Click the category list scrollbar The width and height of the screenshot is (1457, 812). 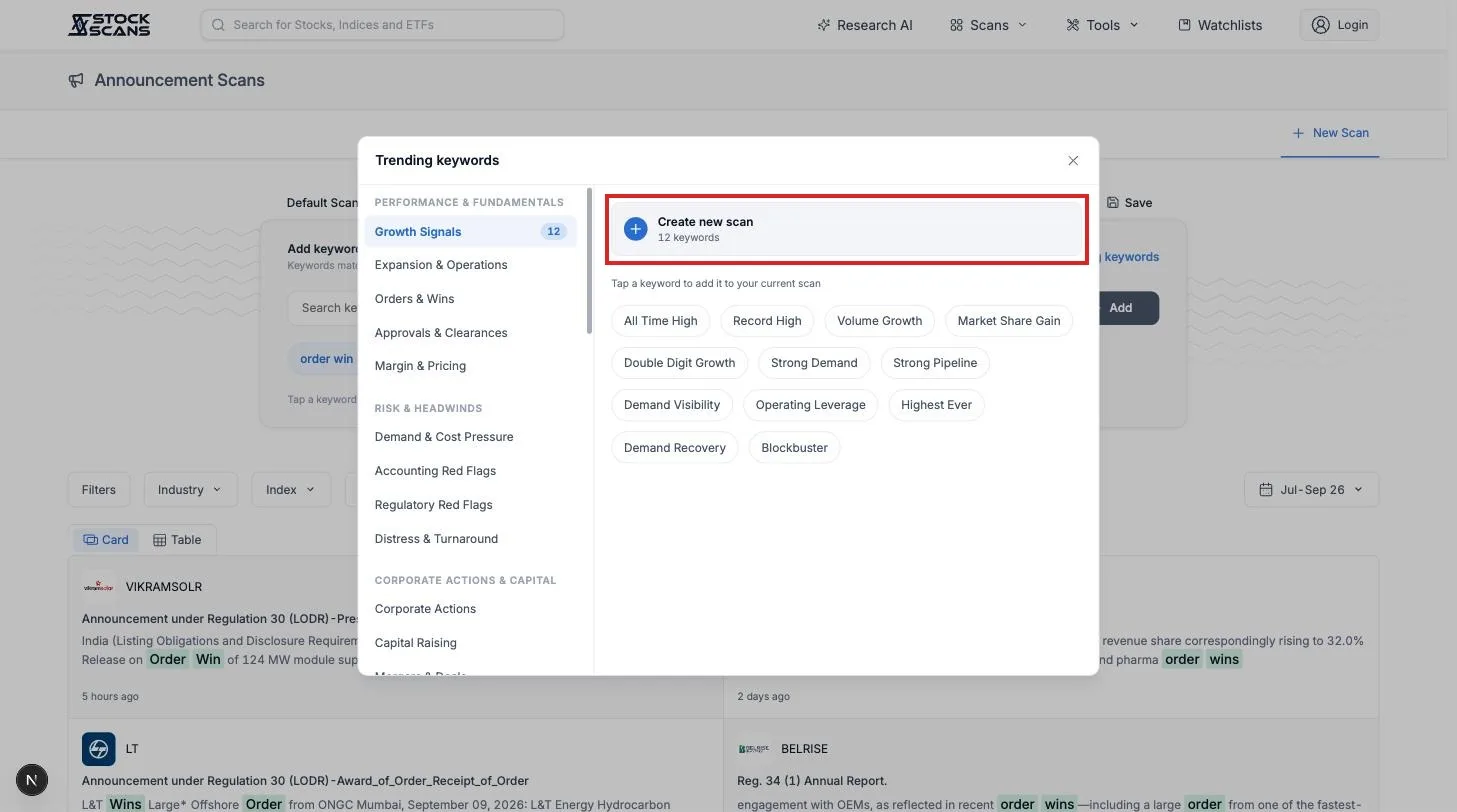coord(590,262)
